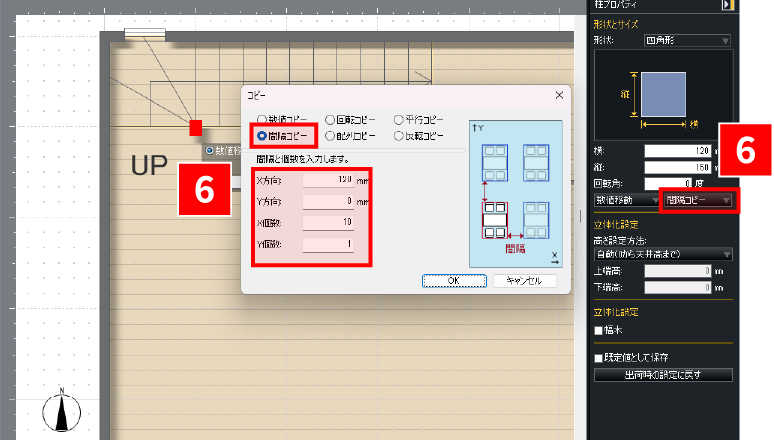This screenshot has height=441, width=774.
Task: Open the 数値移動 dropdown
Action: pos(626,200)
